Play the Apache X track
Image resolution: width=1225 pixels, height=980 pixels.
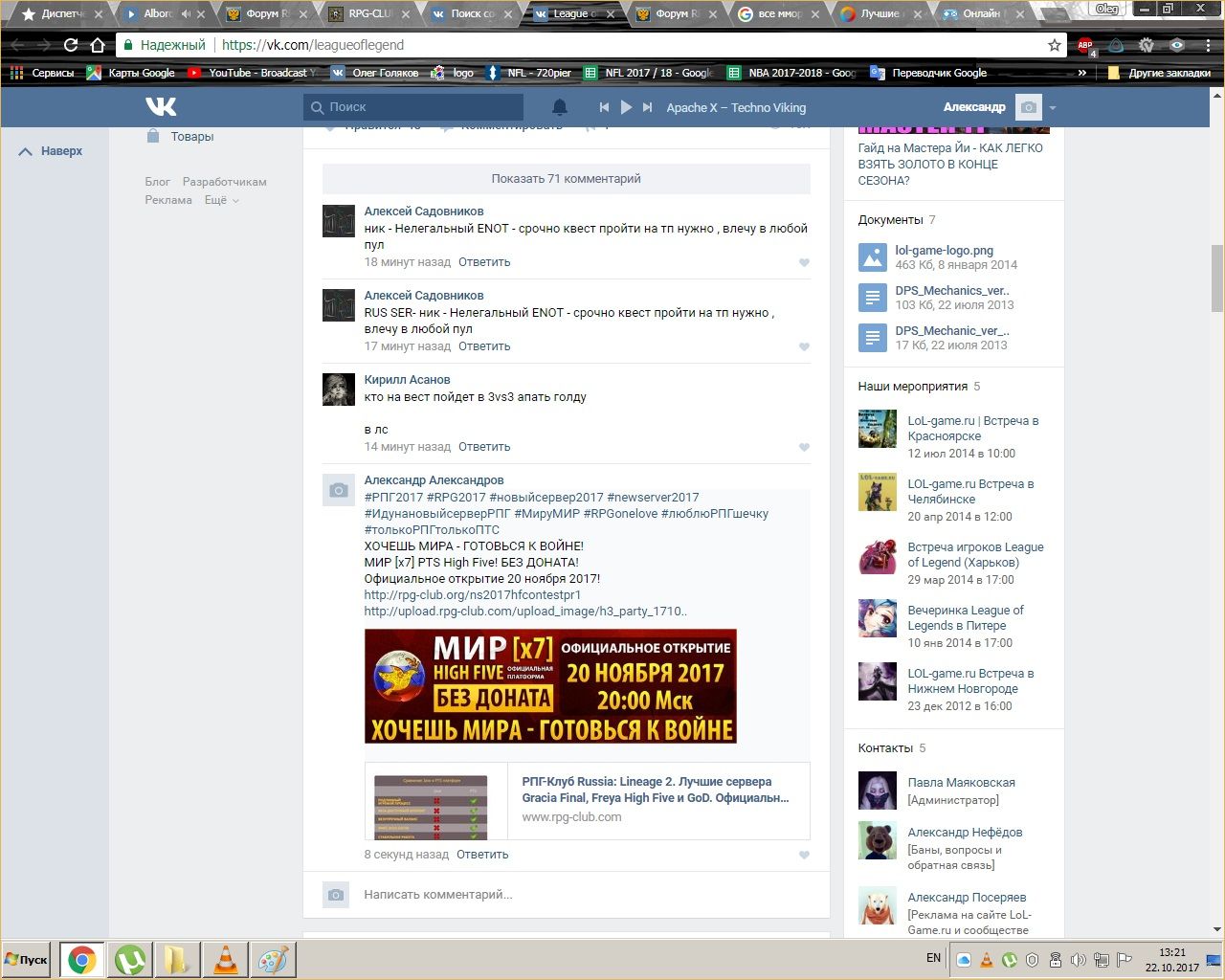pos(626,107)
